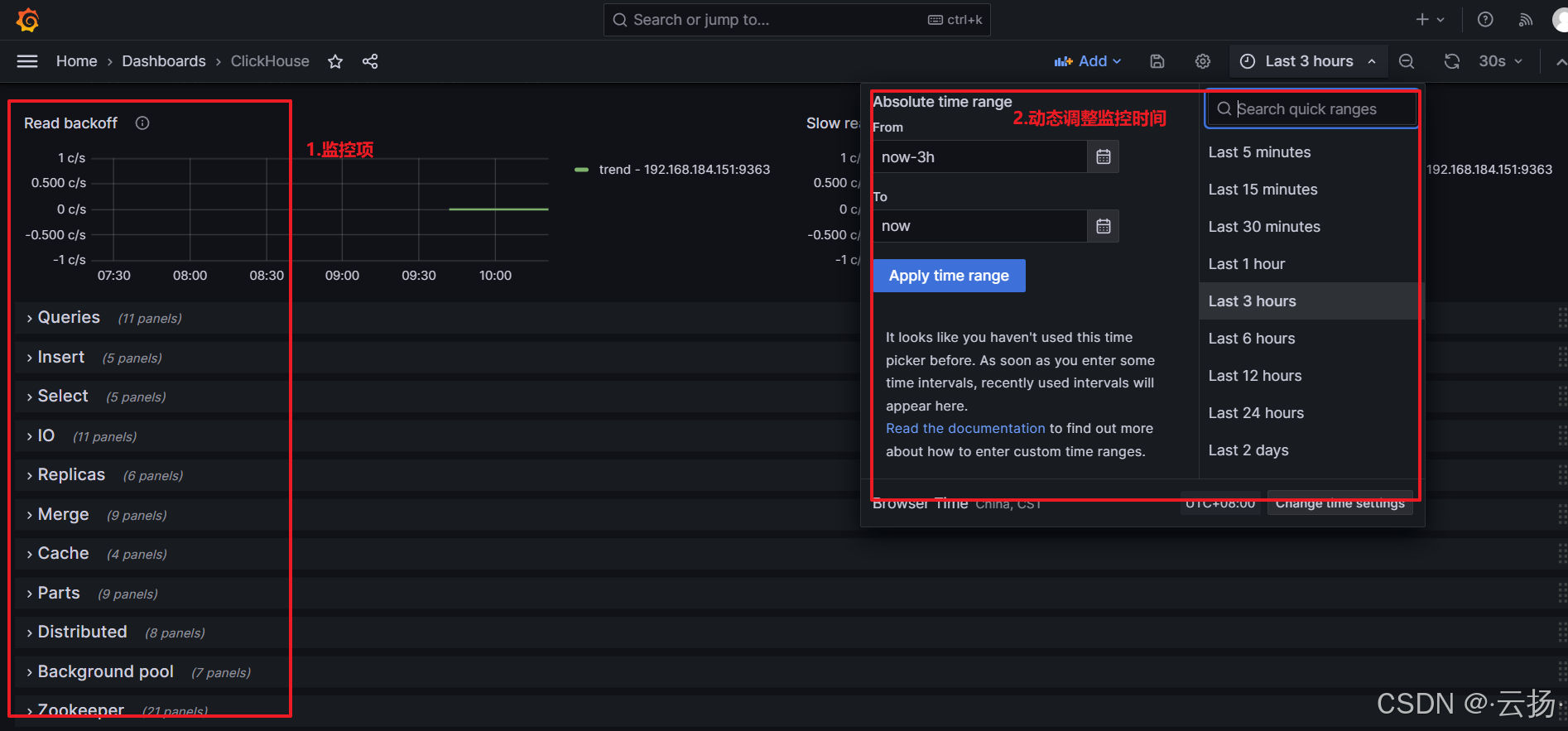Go to Dashboards breadcrumb

point(164,61)
